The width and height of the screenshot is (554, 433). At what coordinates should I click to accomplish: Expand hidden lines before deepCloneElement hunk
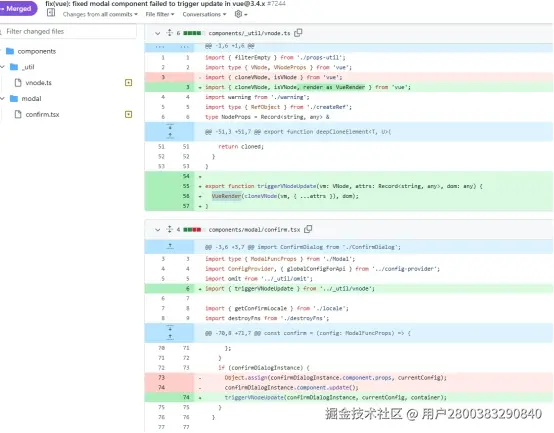[x=170, y=131]
